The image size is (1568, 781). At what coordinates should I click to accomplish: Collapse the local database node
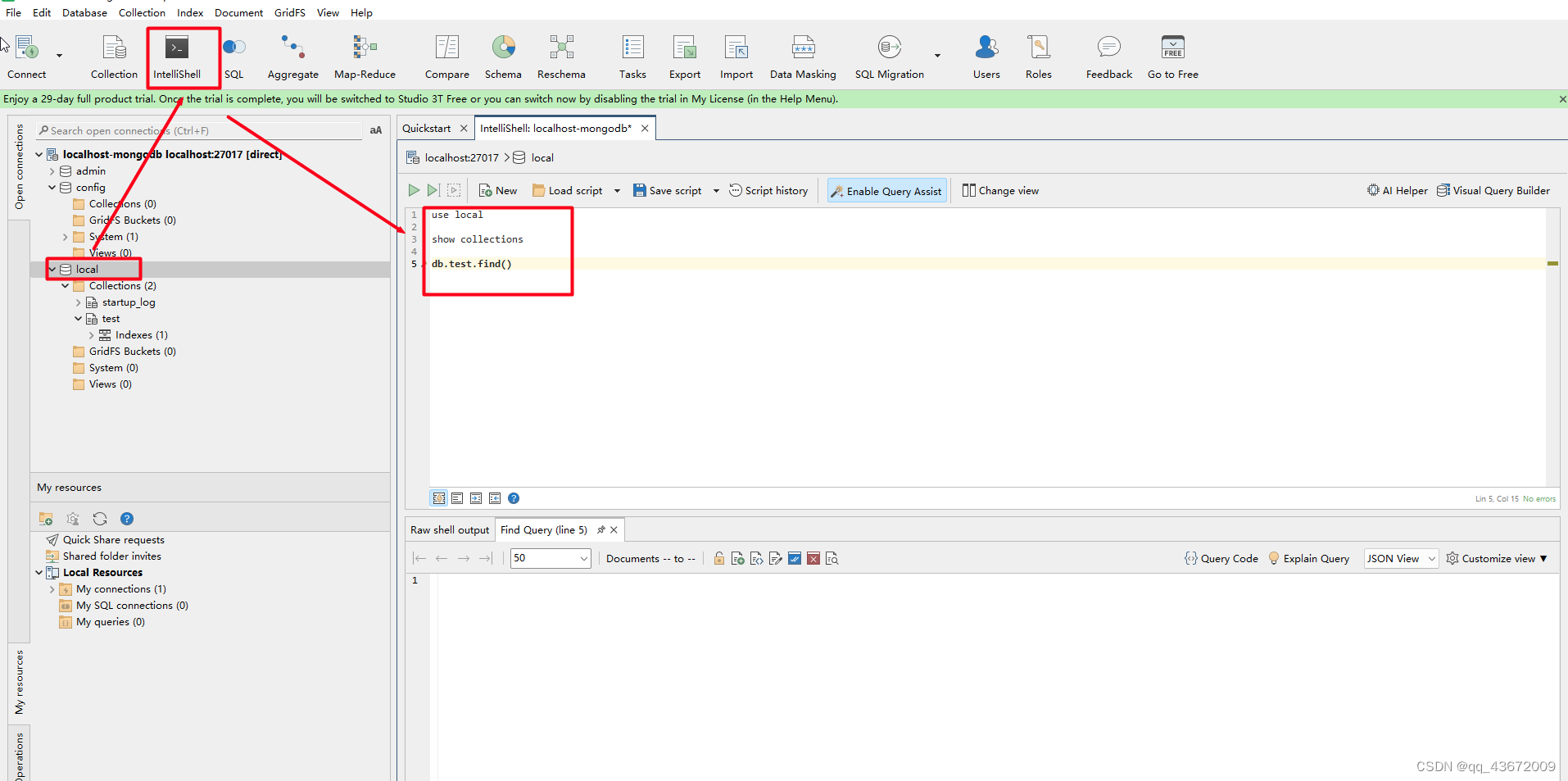52,269
